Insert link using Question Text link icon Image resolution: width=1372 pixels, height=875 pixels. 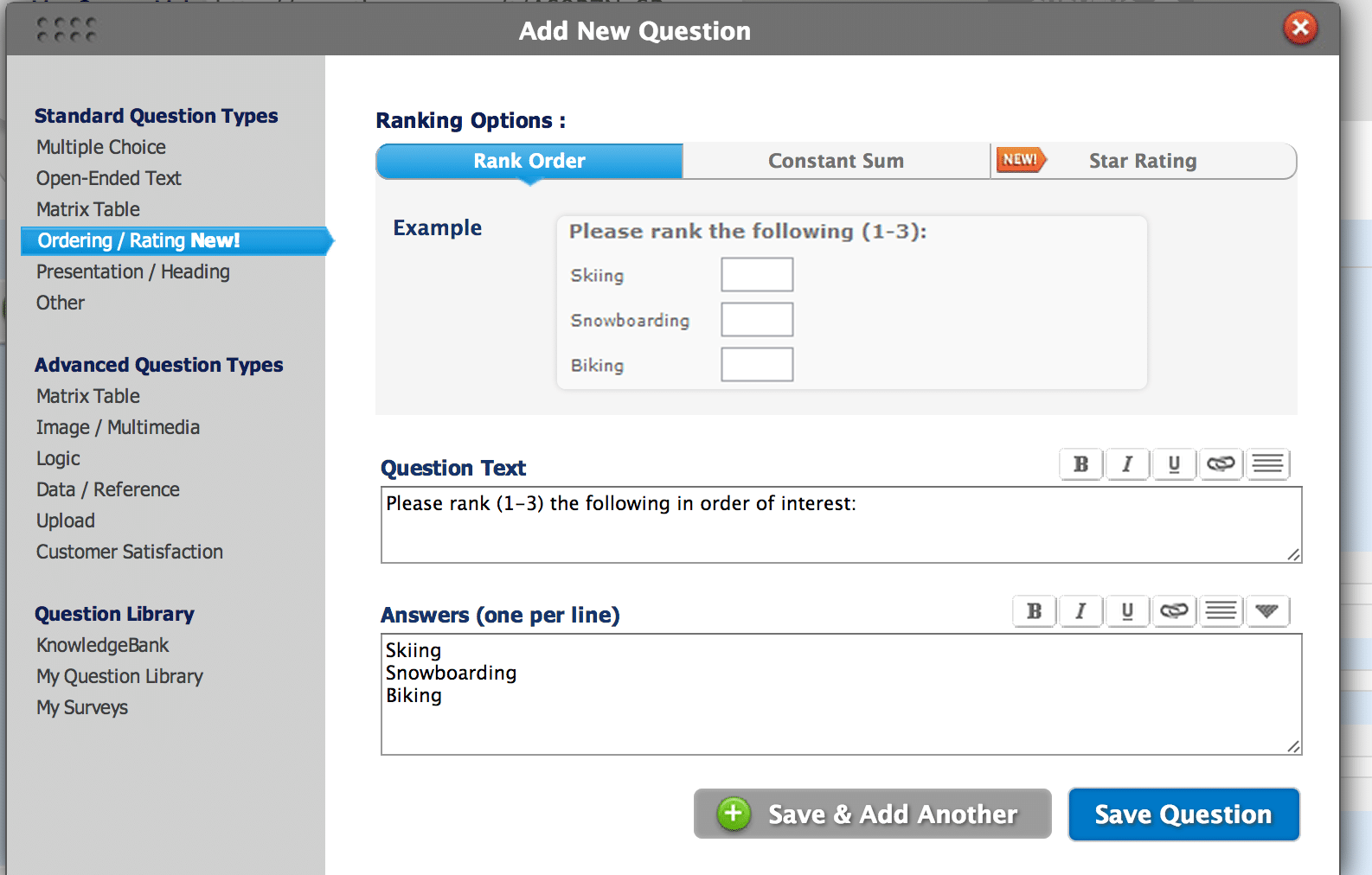click(1221, 464)
